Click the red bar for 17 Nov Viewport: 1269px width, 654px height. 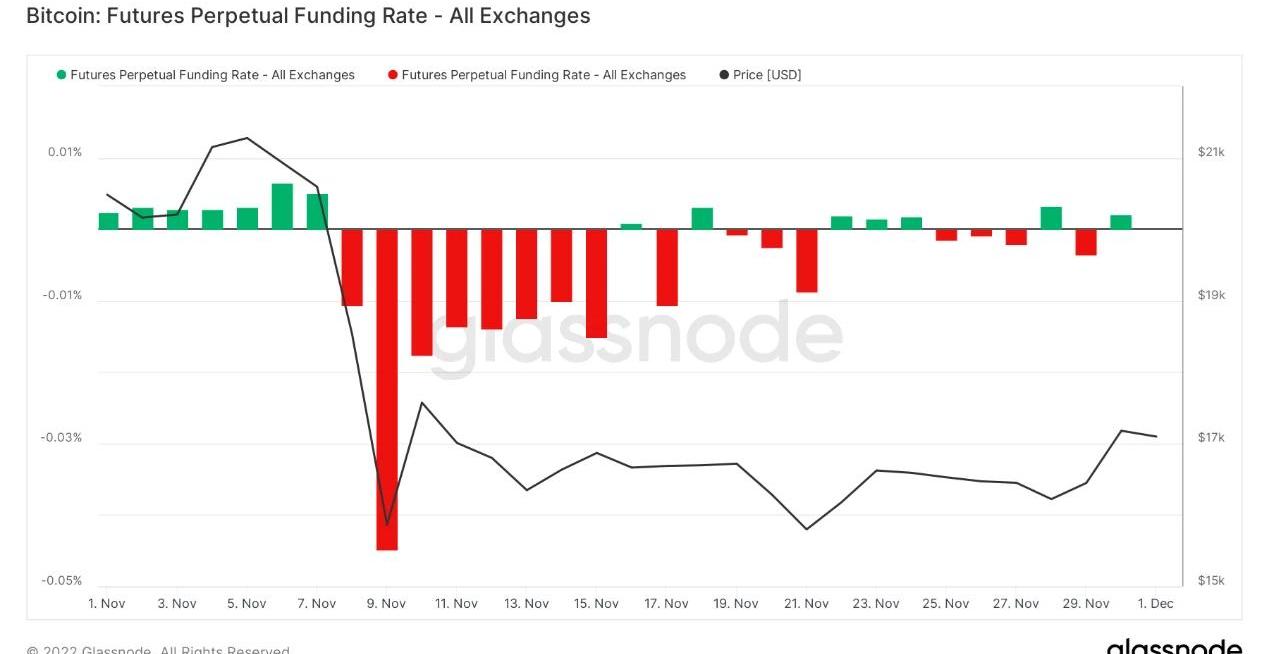click(667, 267)
